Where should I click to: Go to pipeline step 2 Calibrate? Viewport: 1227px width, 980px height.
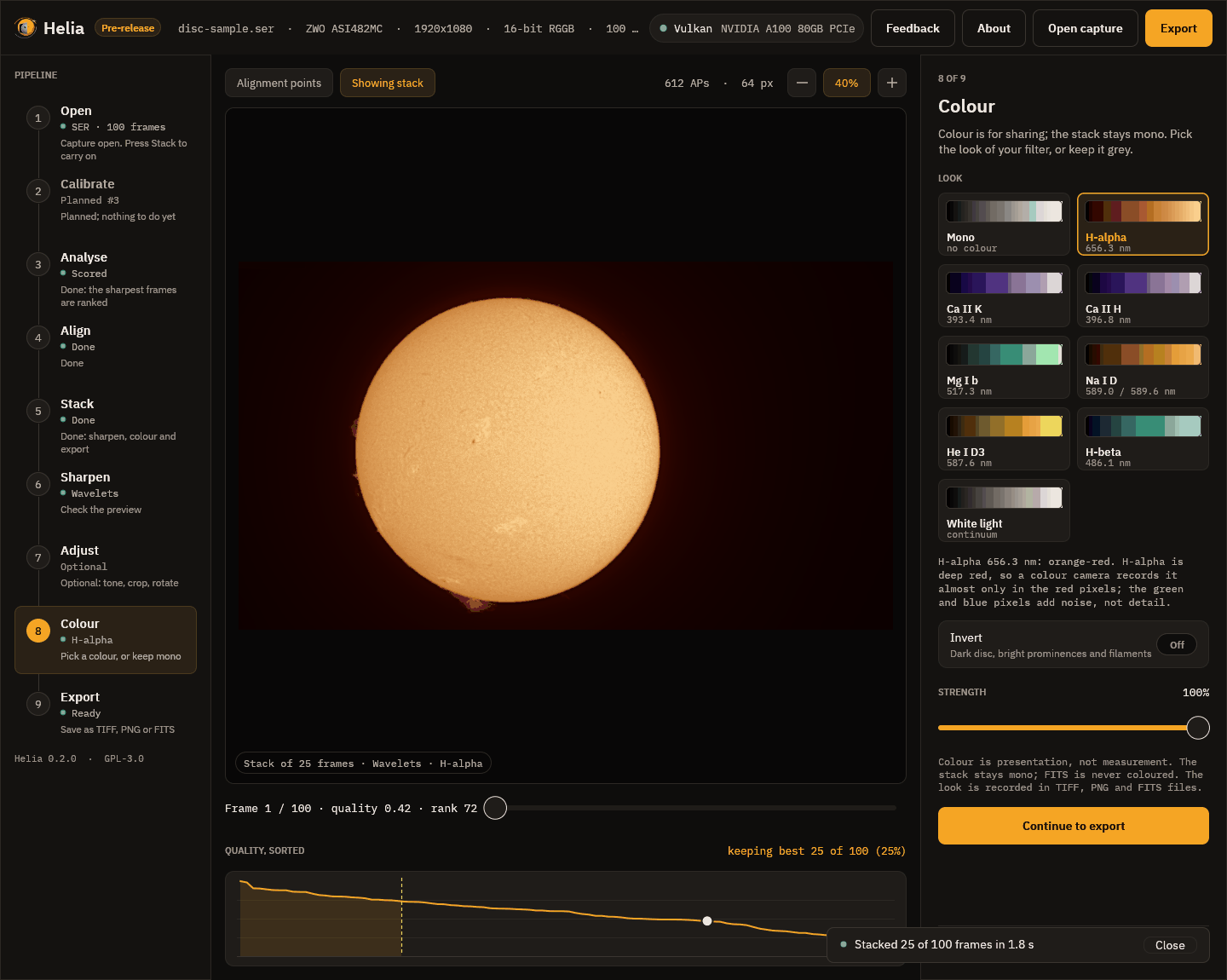[x=106, y=199]
